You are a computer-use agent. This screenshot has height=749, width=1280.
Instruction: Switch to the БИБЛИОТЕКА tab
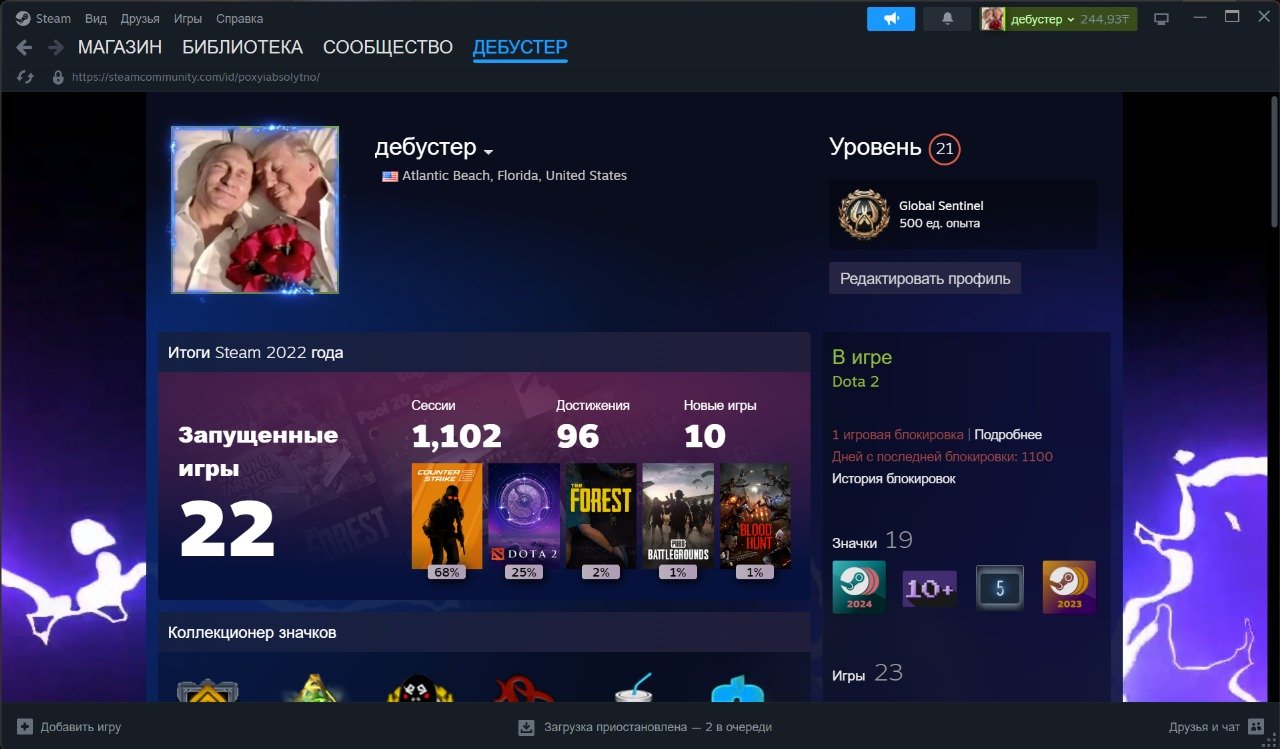[x=242, y=47]
